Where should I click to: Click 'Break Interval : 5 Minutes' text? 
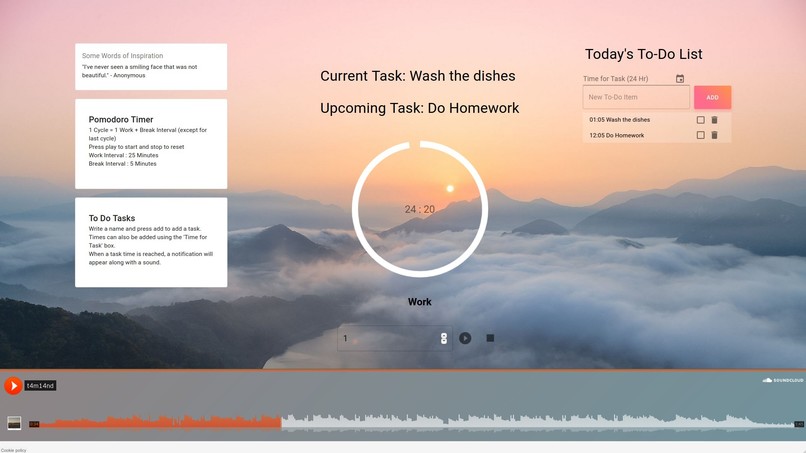coord(122,164)
